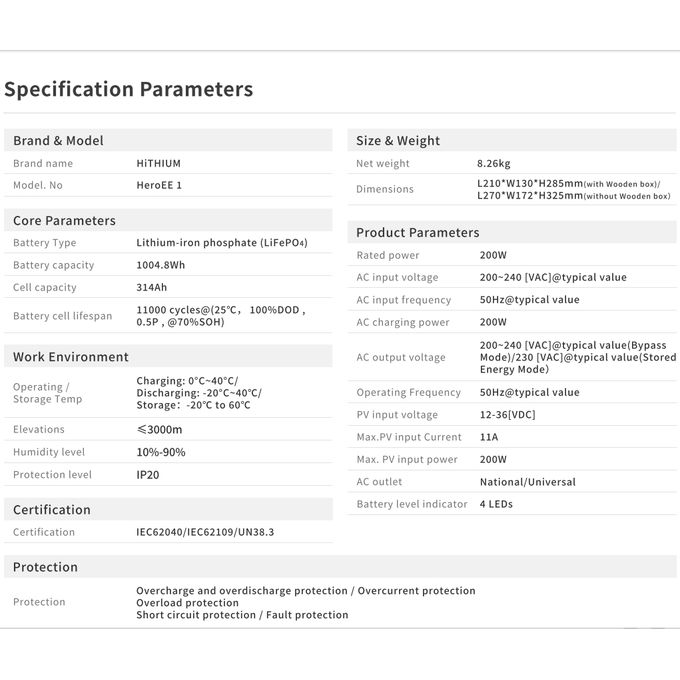
Task: Click the HiTHIUM brand name value
Action: pos(159,163)
